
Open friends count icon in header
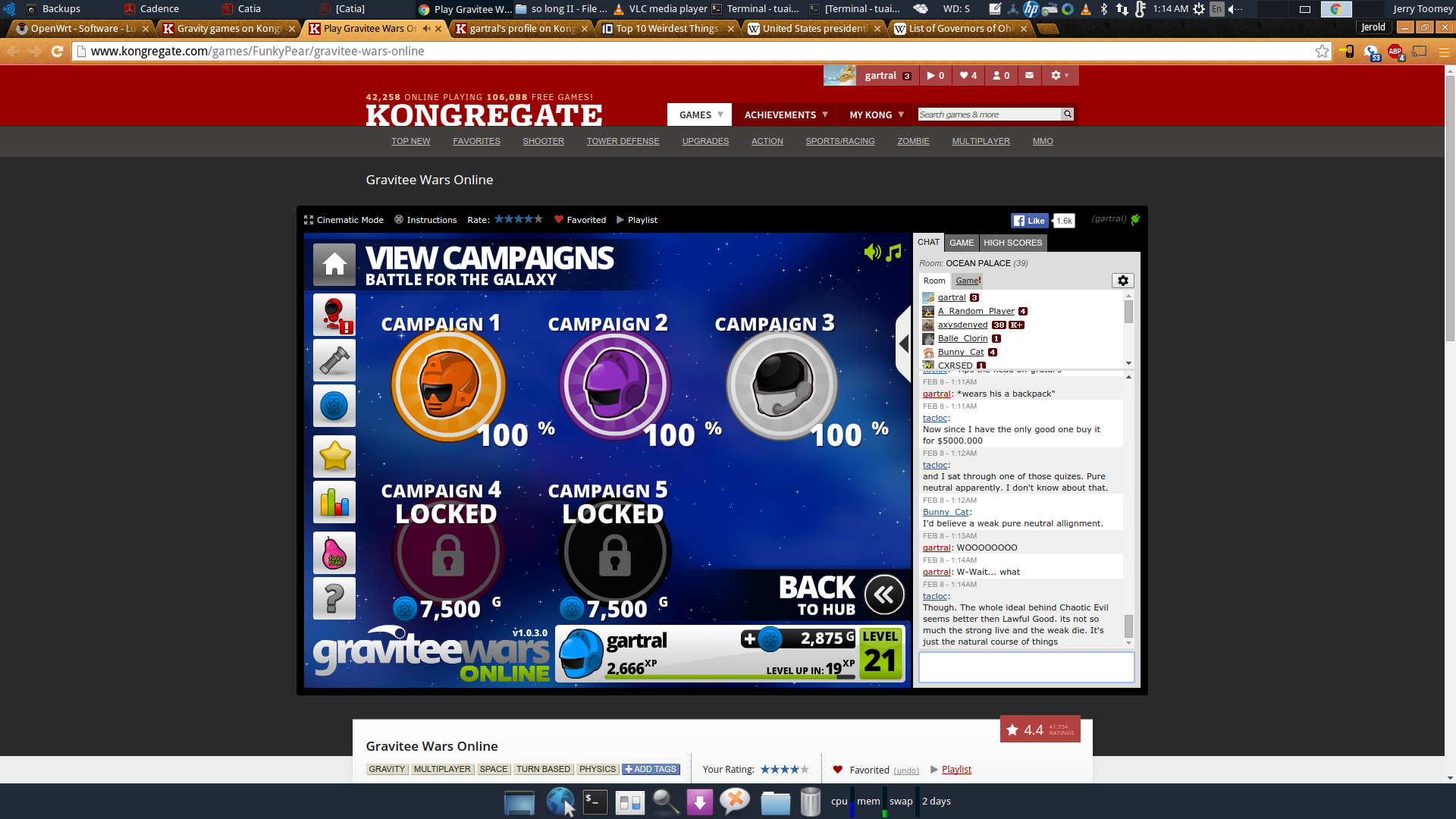[x=1001, y=76]
